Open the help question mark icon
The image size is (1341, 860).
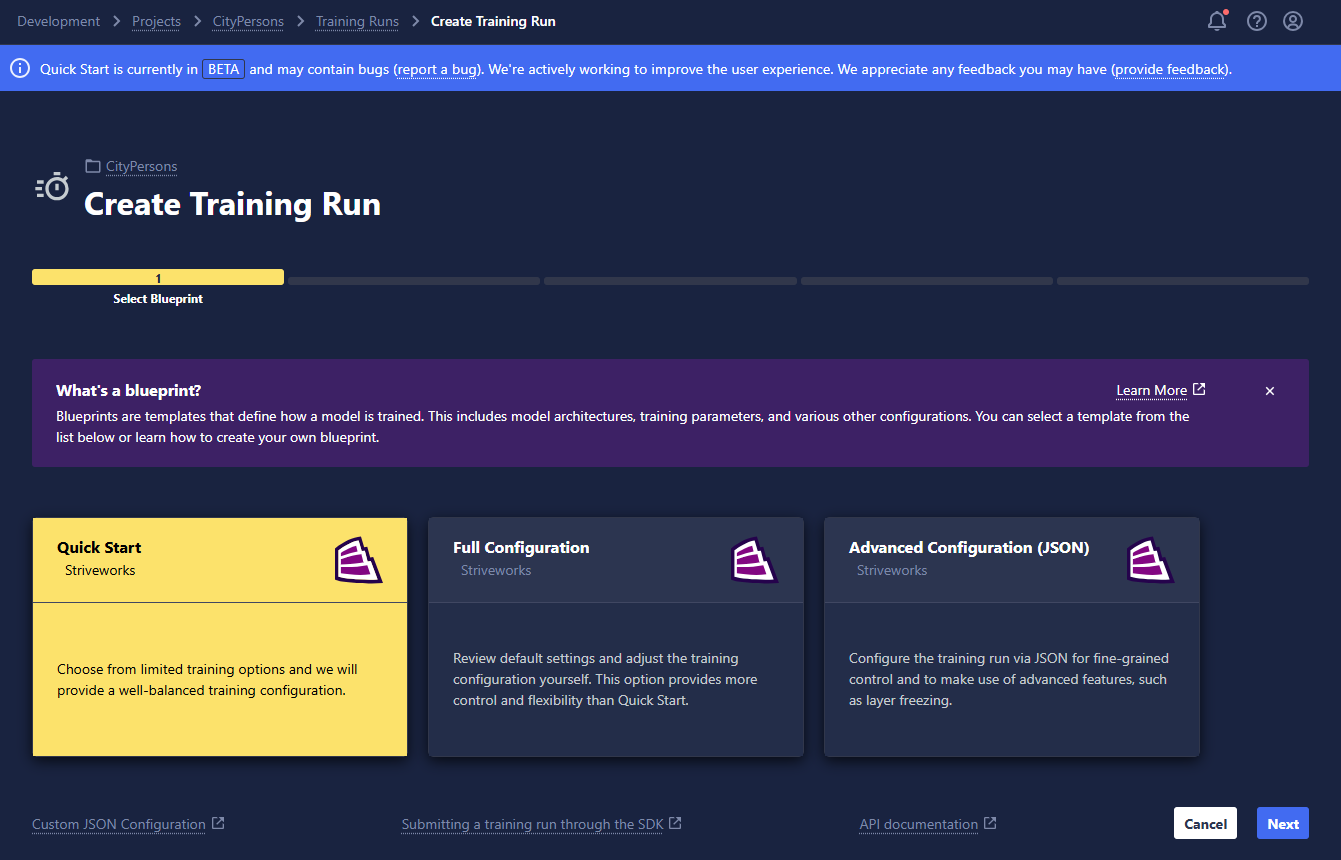point(1257,21)
